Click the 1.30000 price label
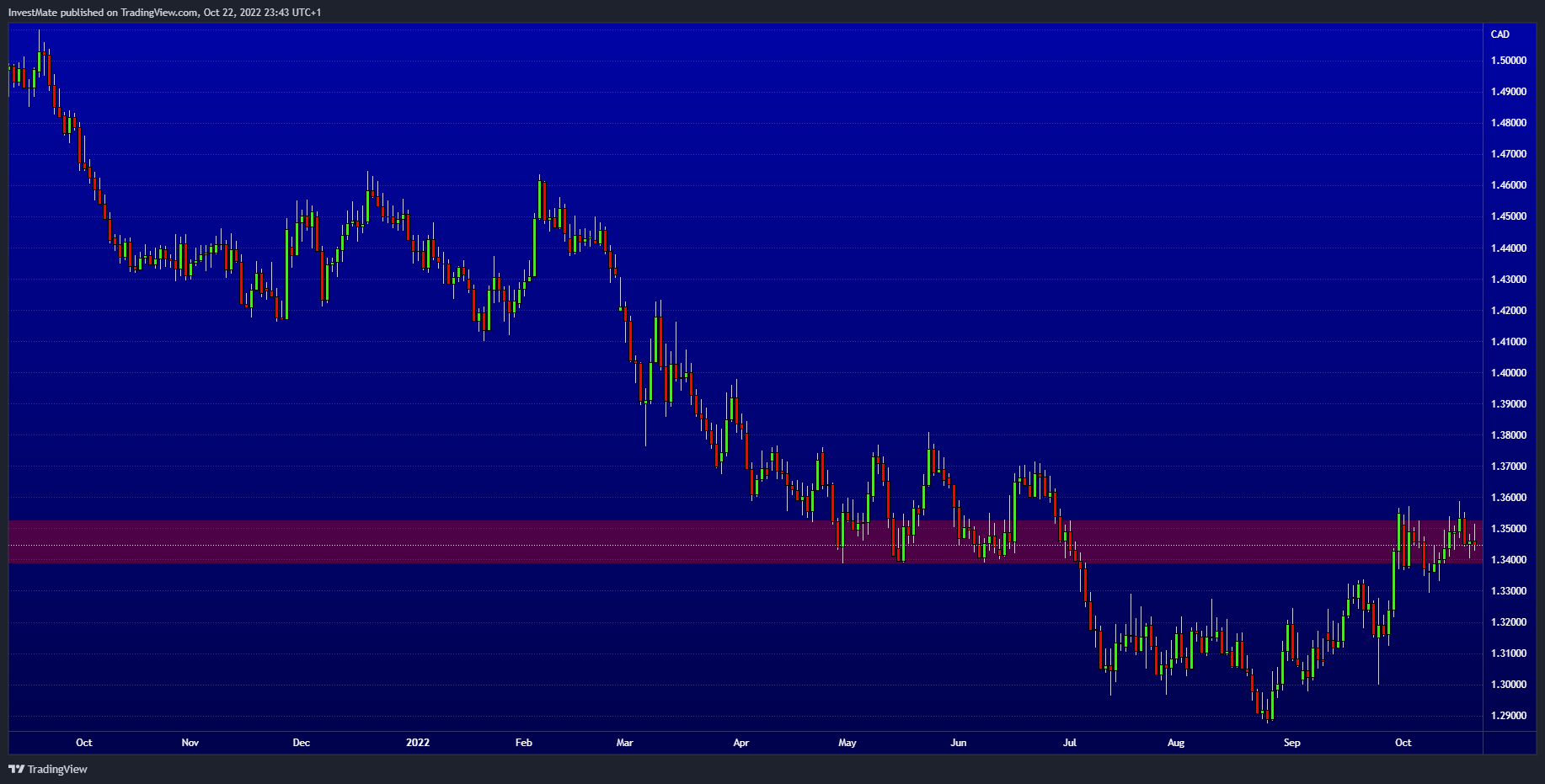The image size is (1545, 784). pos(1509,685)
